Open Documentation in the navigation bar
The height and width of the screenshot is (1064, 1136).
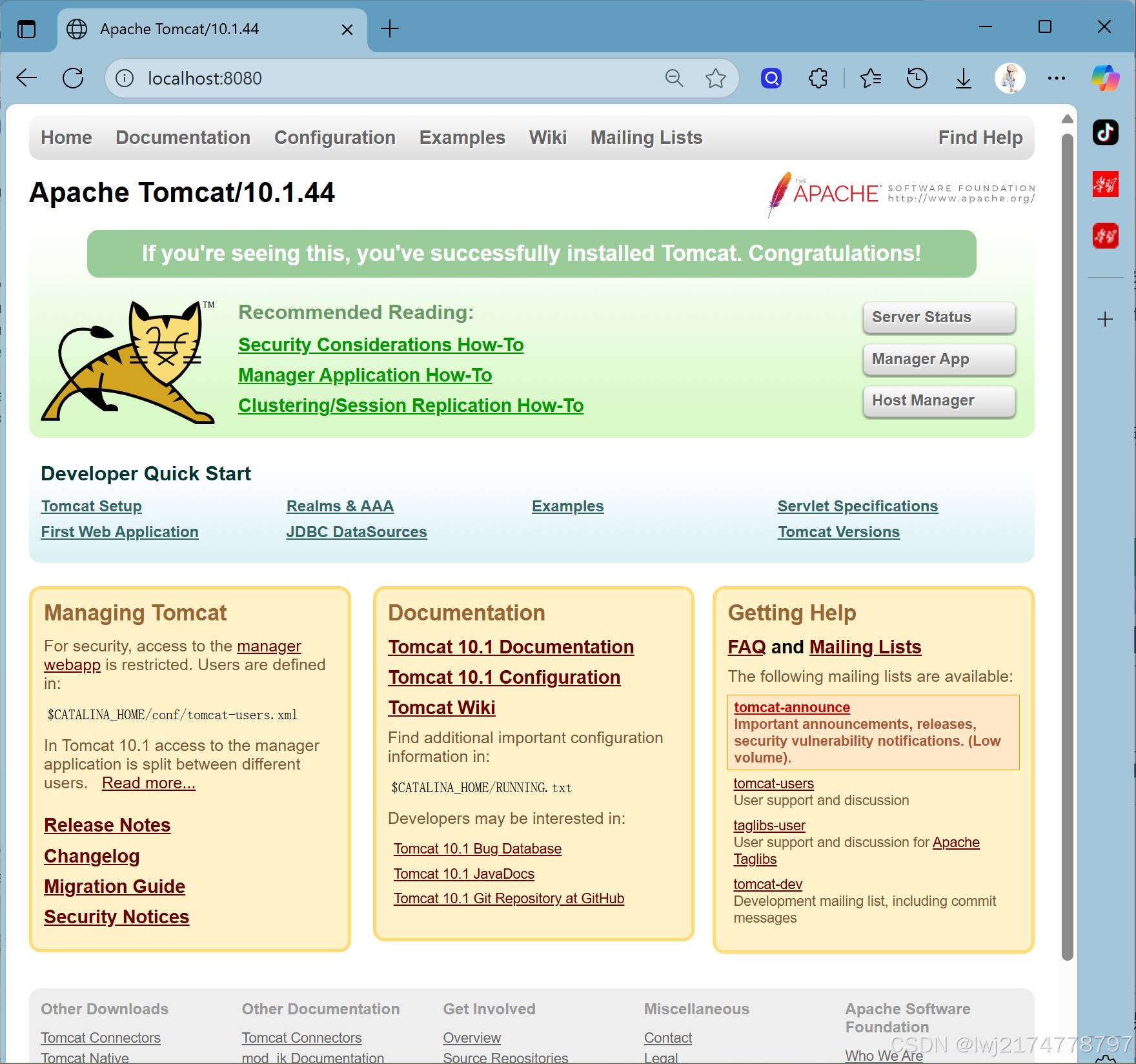point(183,138)
